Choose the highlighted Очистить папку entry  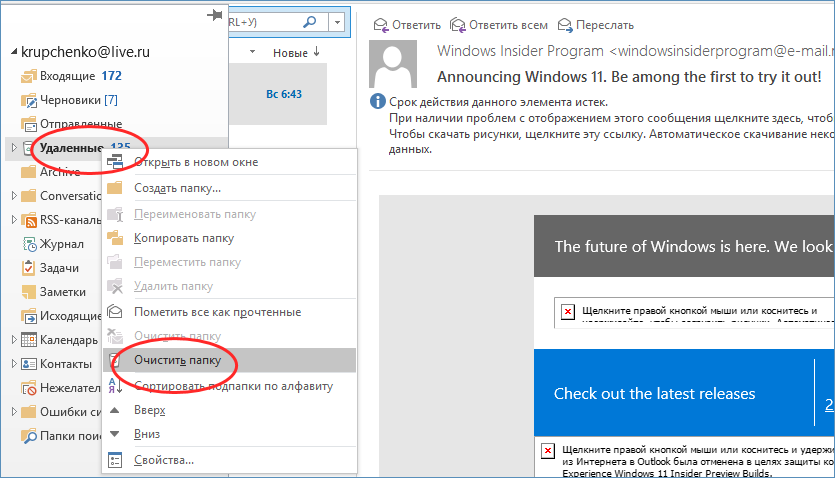click(x=229, y=360)
